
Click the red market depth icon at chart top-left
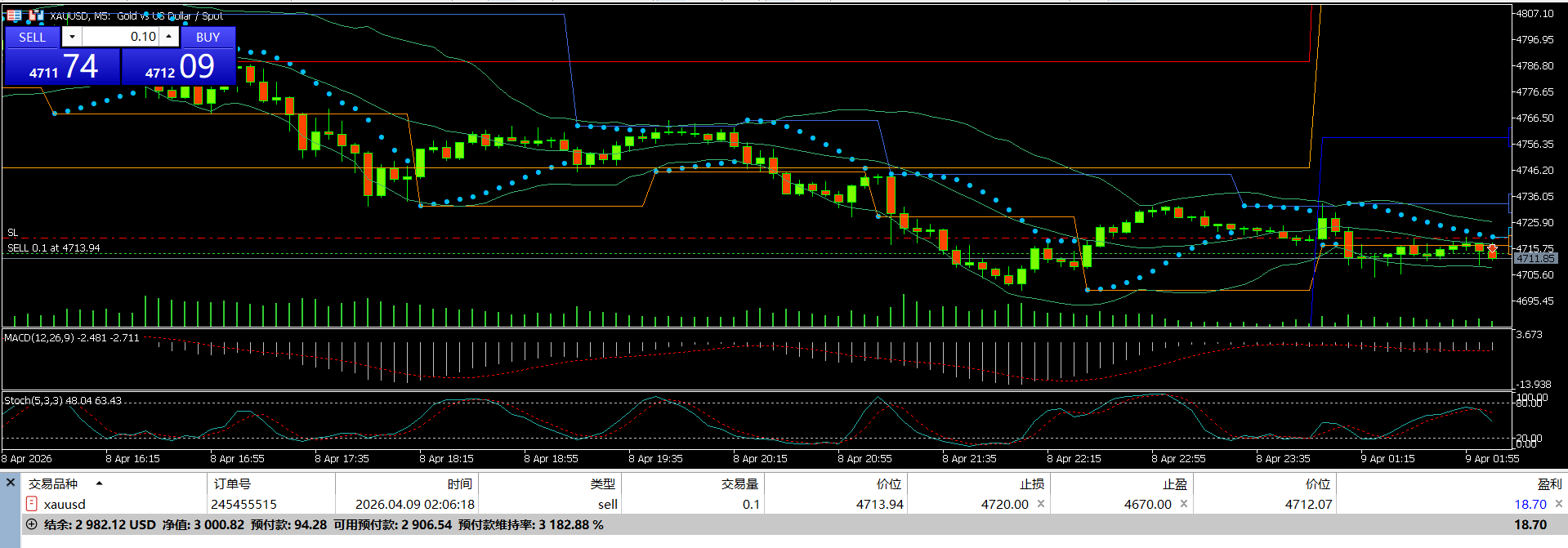(x=14, y=16)
